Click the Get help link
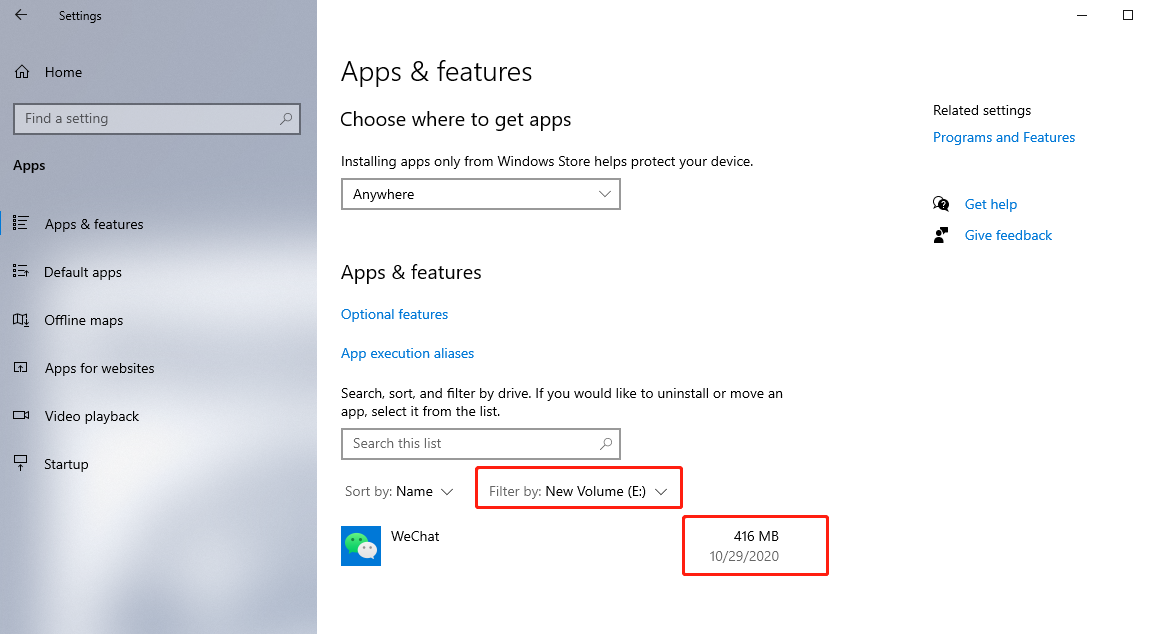Screen dimensions: 1157x634 point(990,204)
